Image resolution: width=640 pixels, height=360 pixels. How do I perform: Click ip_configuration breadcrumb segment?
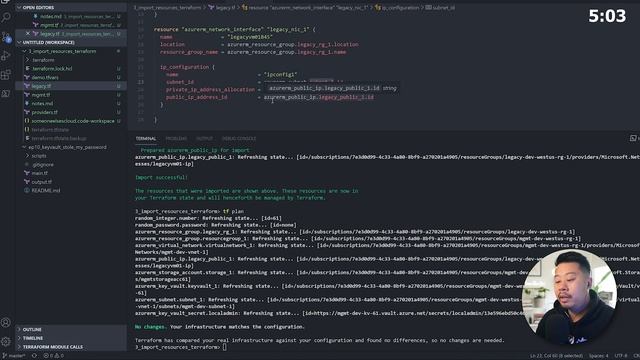coord(398,7)
